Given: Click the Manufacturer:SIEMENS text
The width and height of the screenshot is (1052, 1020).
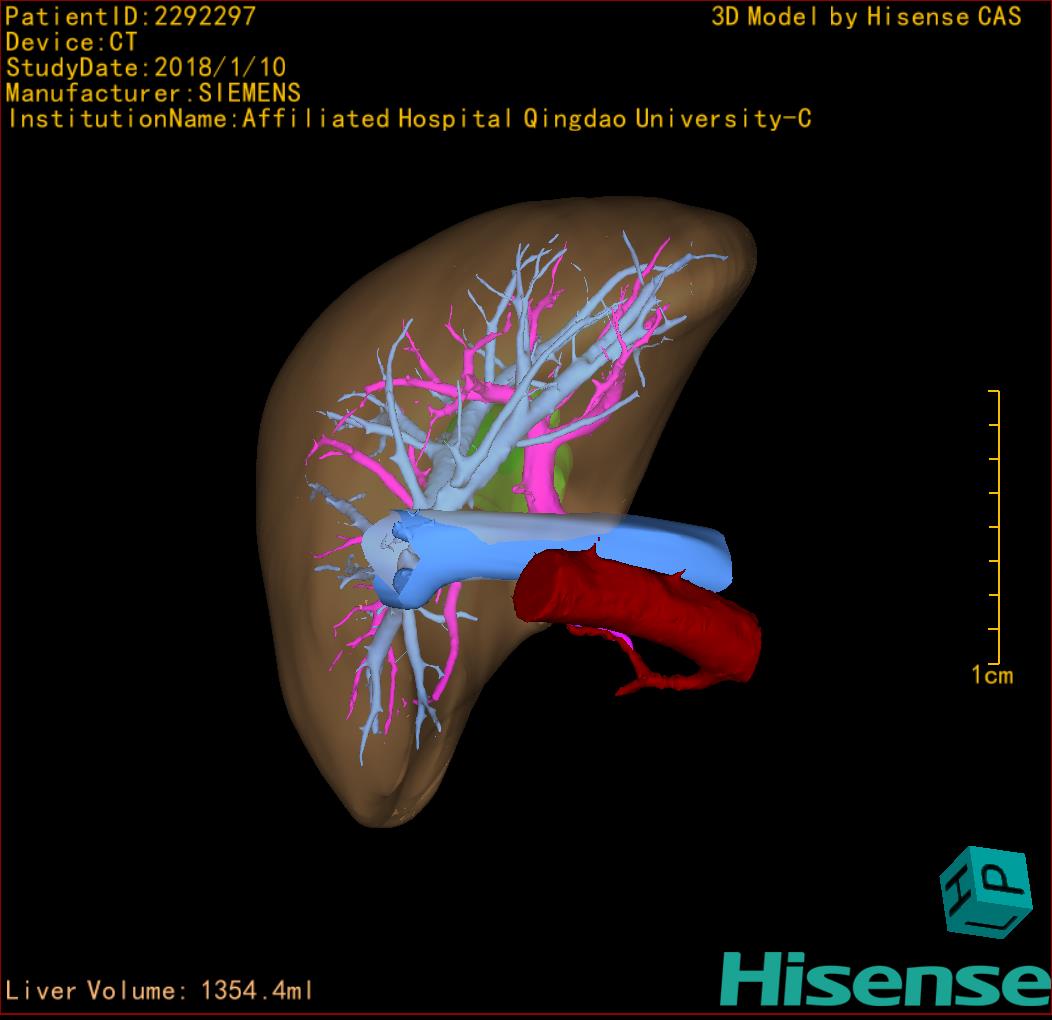Looking at the screenshot, I should coord(153,93).
